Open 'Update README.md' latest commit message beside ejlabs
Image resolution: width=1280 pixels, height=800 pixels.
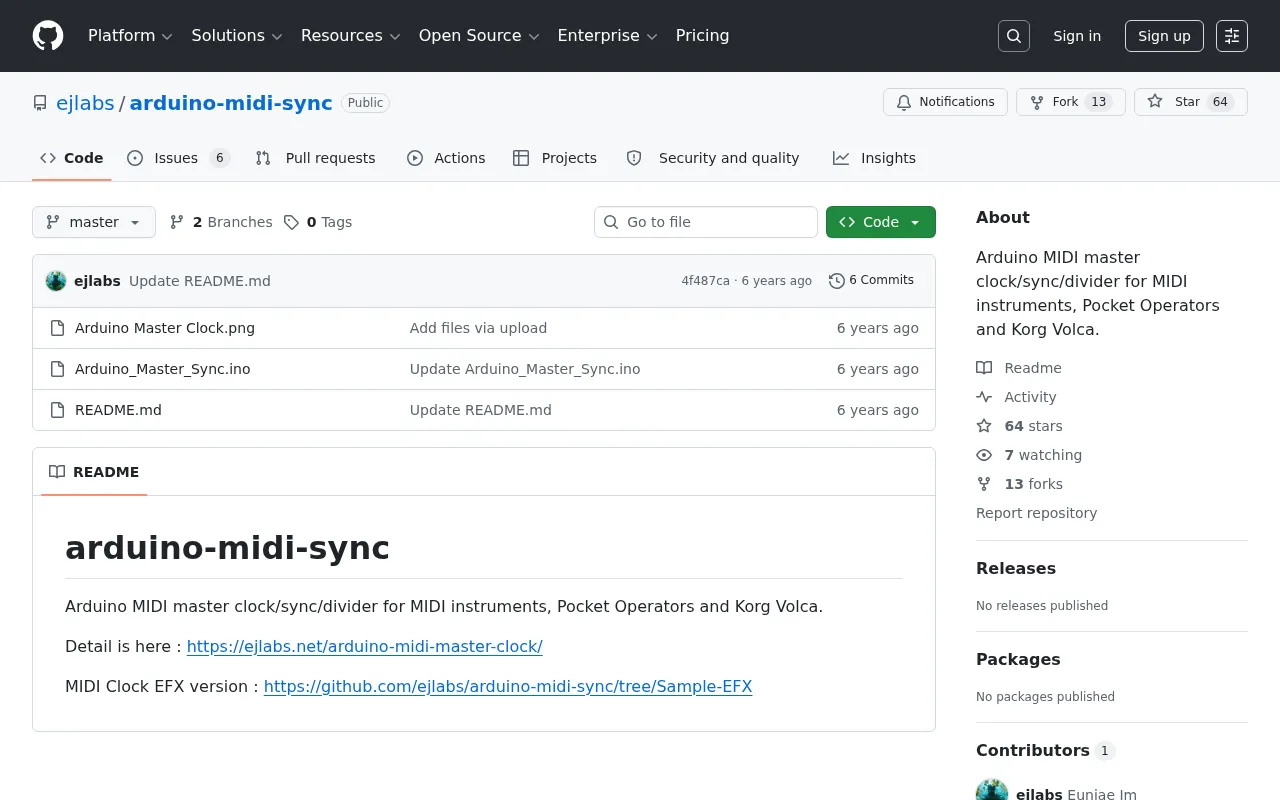(200, 281)
